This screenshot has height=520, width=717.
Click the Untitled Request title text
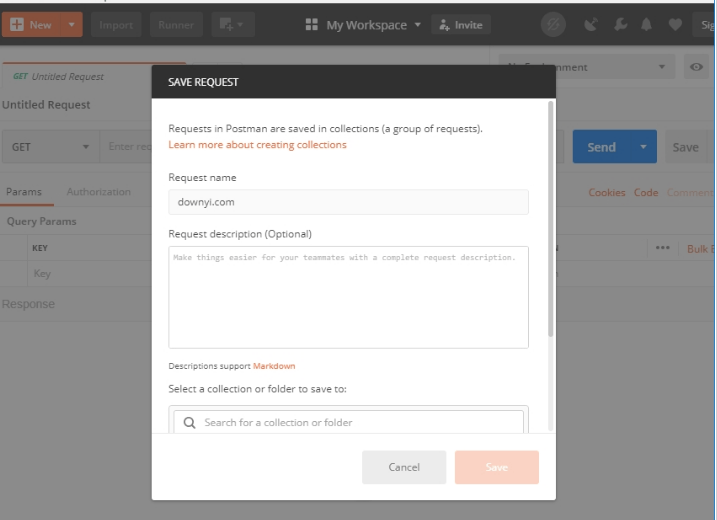(46, 105)
